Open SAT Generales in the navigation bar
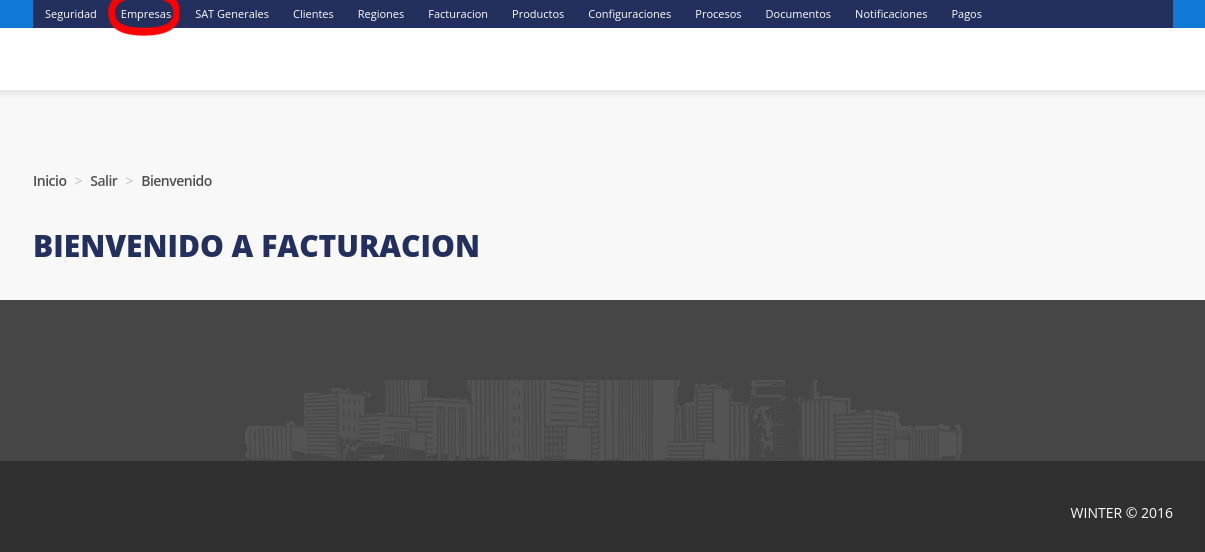This screenshot has width=1205, height=552. (232, 14)
